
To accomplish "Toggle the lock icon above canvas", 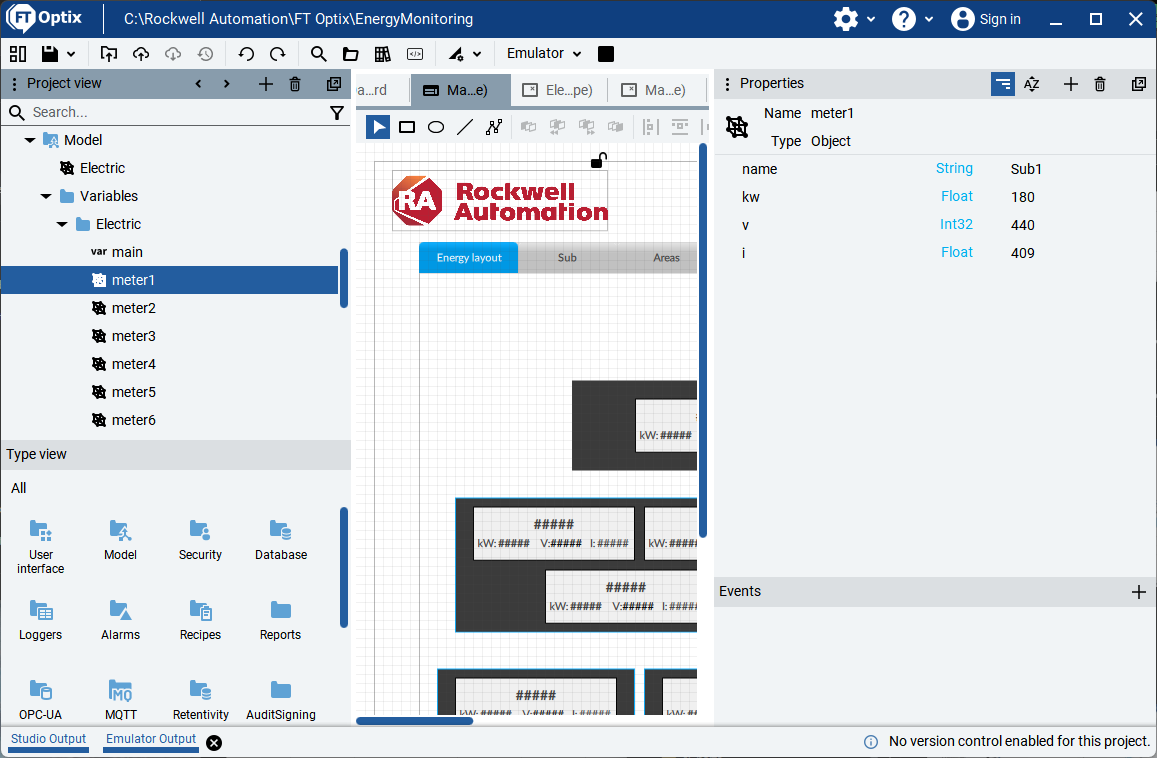I will point(598,160).
